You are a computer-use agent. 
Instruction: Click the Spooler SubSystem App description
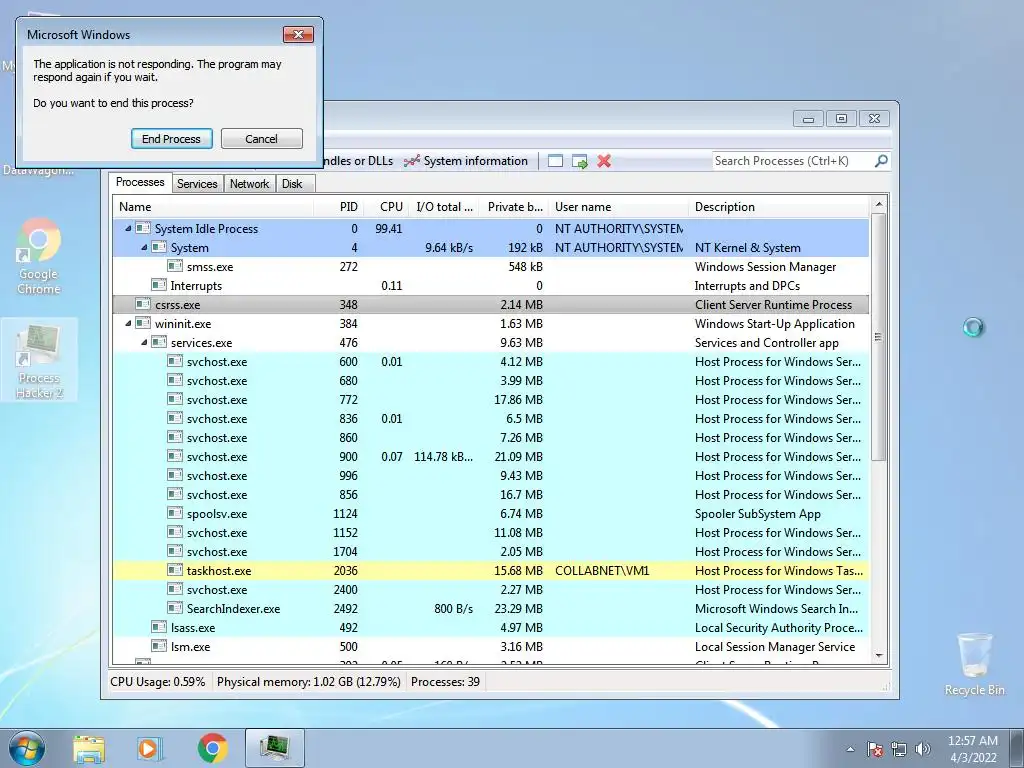pos(758,514)
